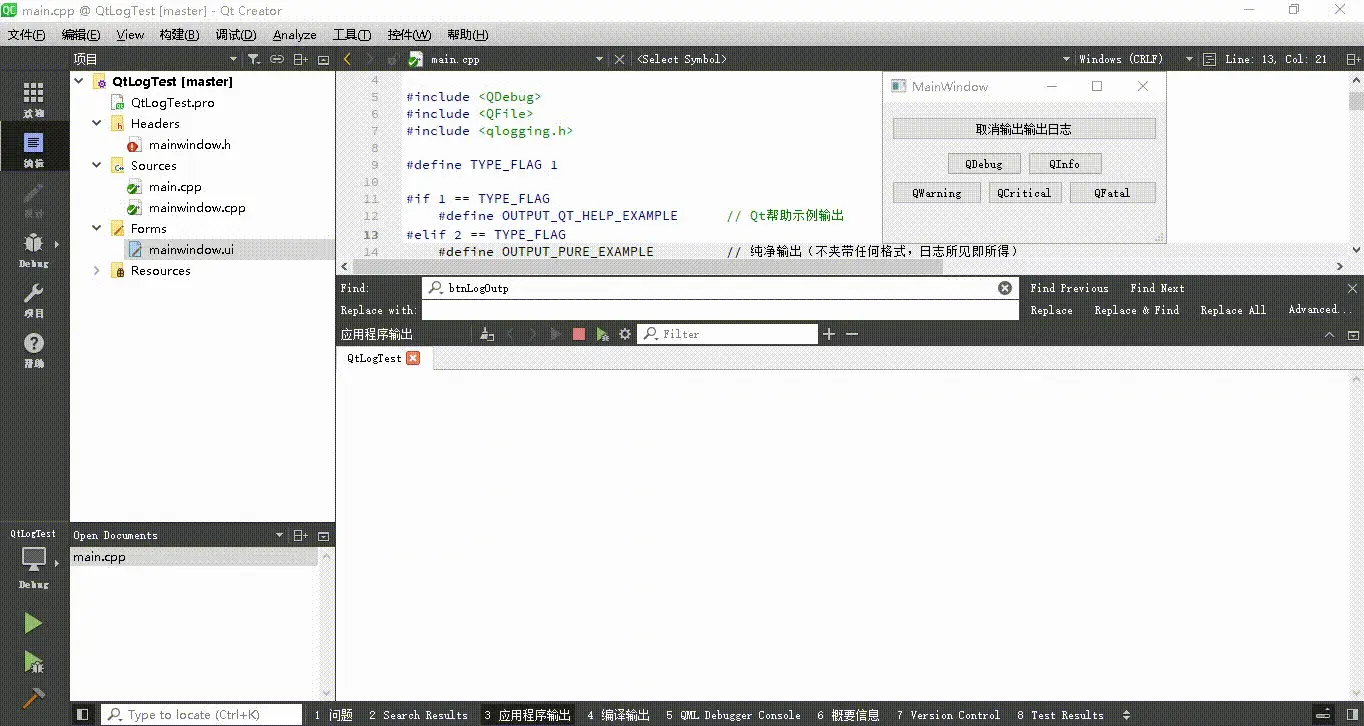
Task: Clear the Find field text
Action: (x=1005, y=288)
